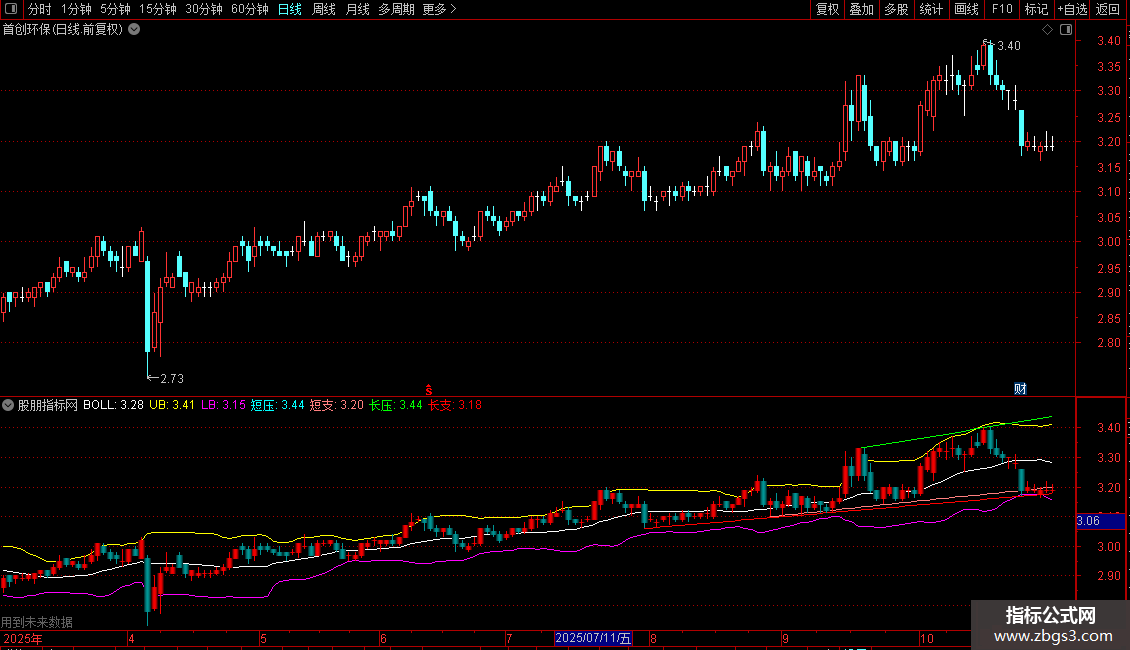1130x650 pixels.
Task: Click the 2025年 label on time axis
Action: coord(23,638)
